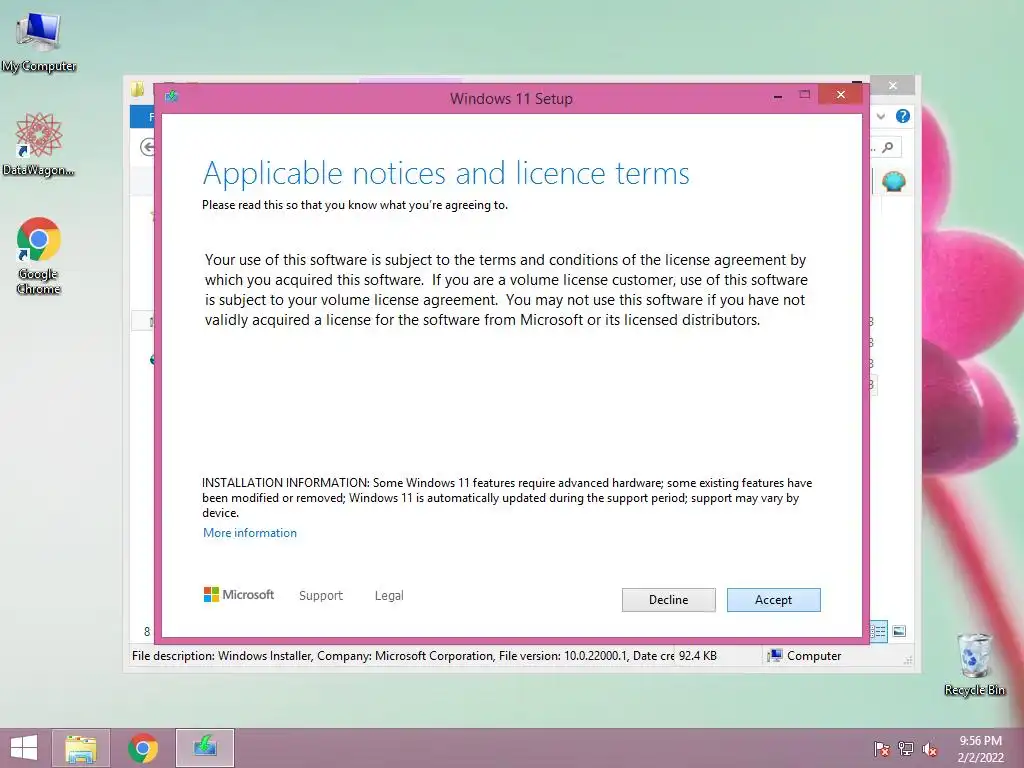Accept the licence terms
The height and width of the screenshot is (768, 1024).
773,600
